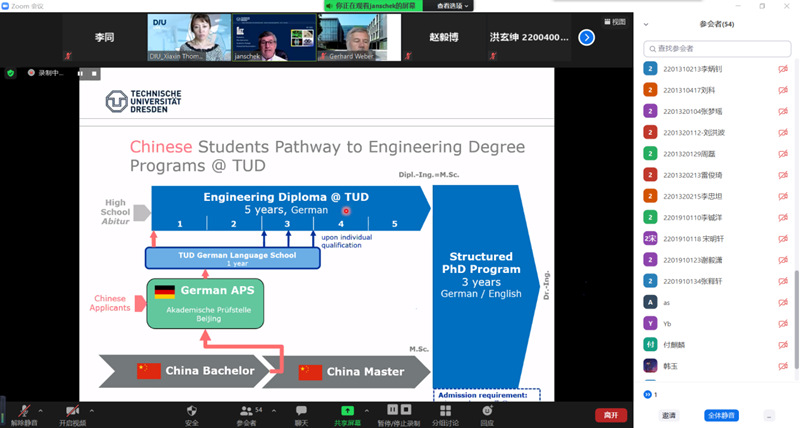
Task: Click 邀请 invite button
Action: [668, 415]
